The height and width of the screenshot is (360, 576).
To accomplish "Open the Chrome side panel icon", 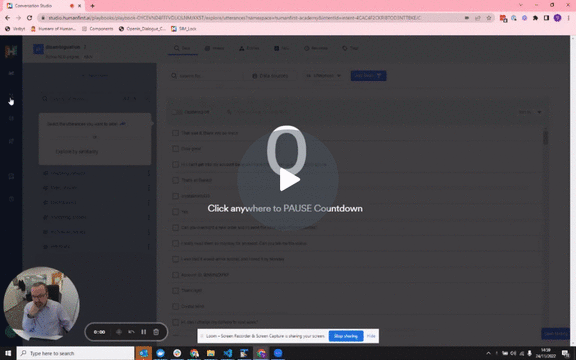I will pyautogui.click(x=546, y=18).
